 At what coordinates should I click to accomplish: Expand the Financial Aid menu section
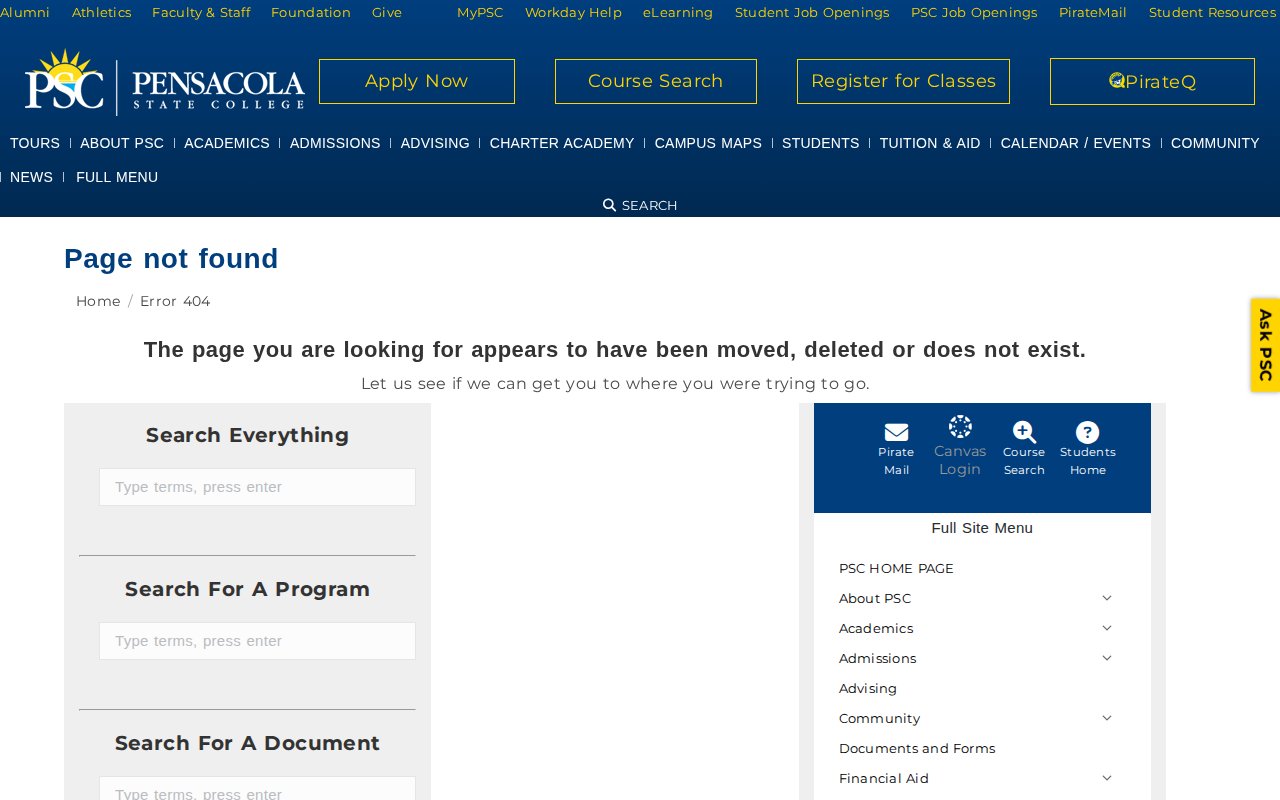(x=1106, y=777)
